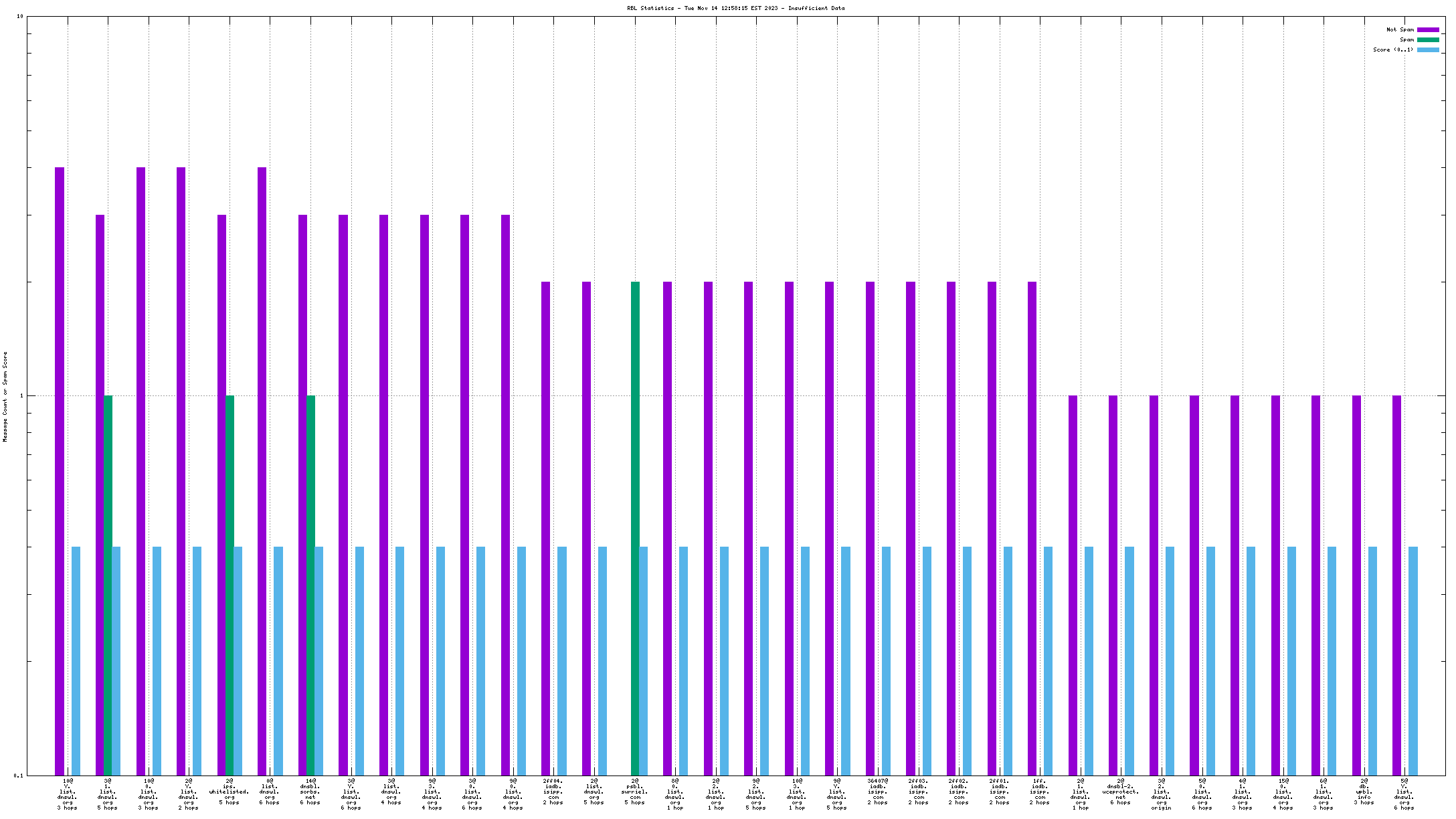Click the blue Score (0..1) legend swatch
Image resolution: width=1456 pixels, height=819 pixels.
(x=1428, y=50)
